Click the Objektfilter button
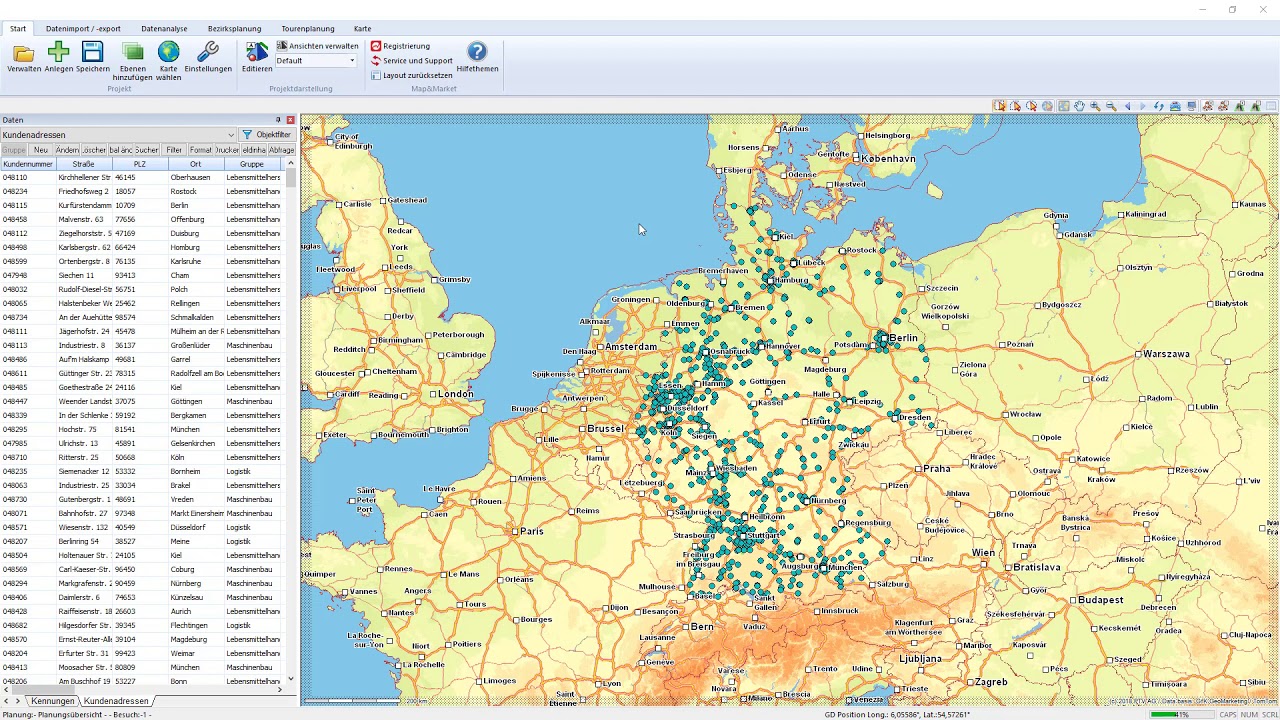1280x720 pixels. coord(267,135)
